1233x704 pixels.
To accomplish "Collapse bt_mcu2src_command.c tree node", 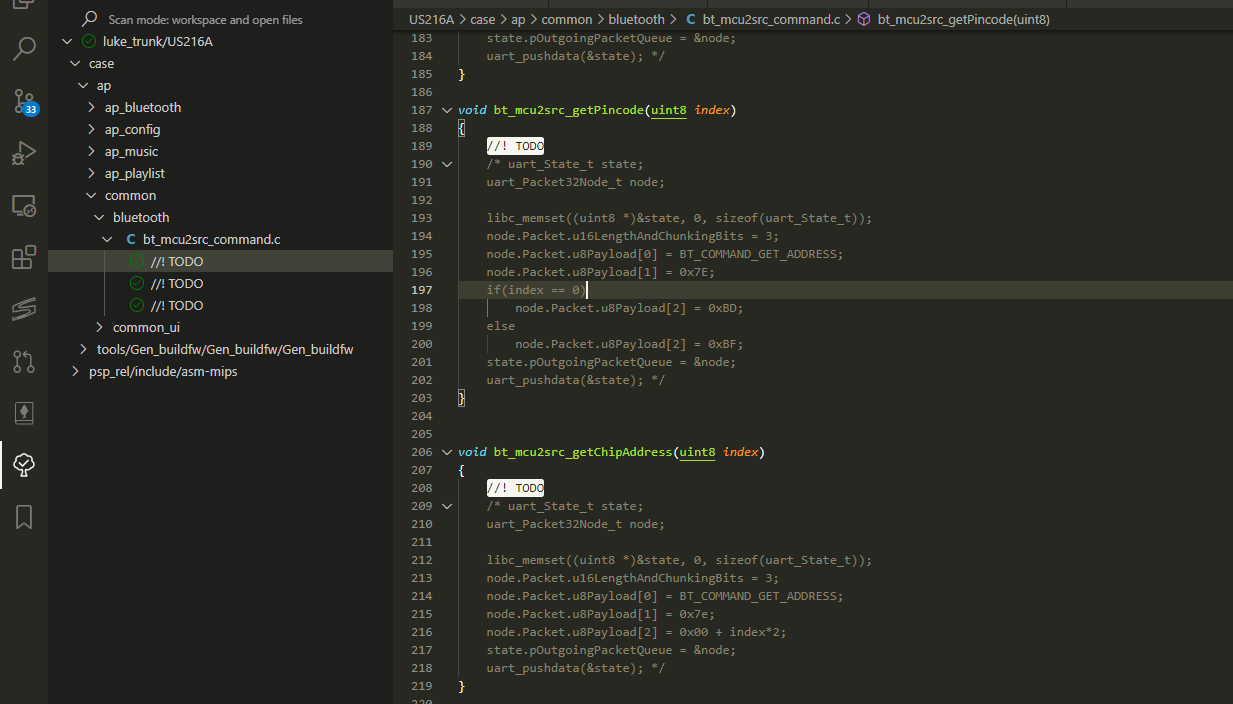I will tap(107, 239).
